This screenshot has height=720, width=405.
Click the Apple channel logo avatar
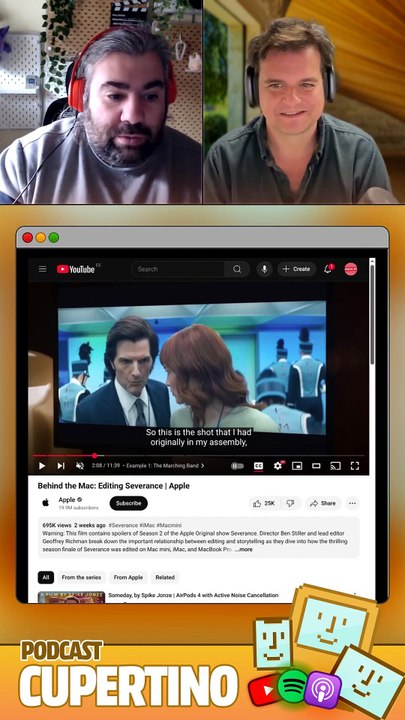click(x=45, y=503)
